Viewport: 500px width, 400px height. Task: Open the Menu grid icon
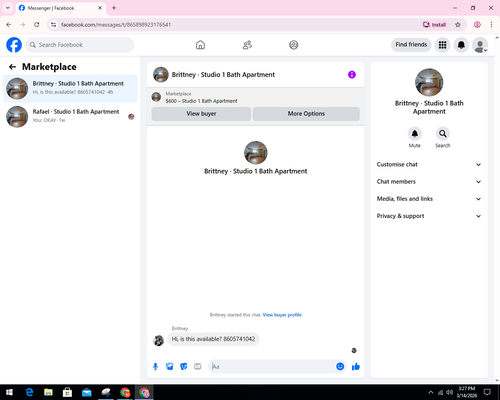[442, 45]
